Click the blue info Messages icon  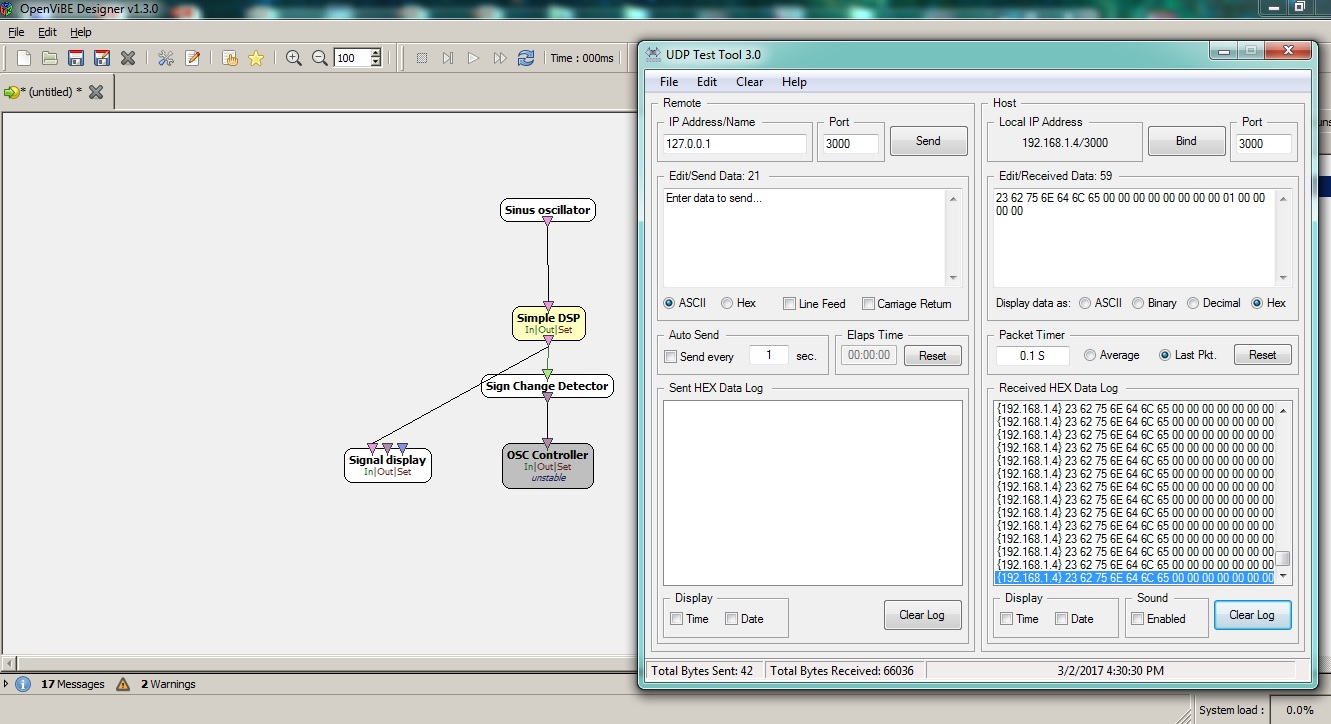23,684
